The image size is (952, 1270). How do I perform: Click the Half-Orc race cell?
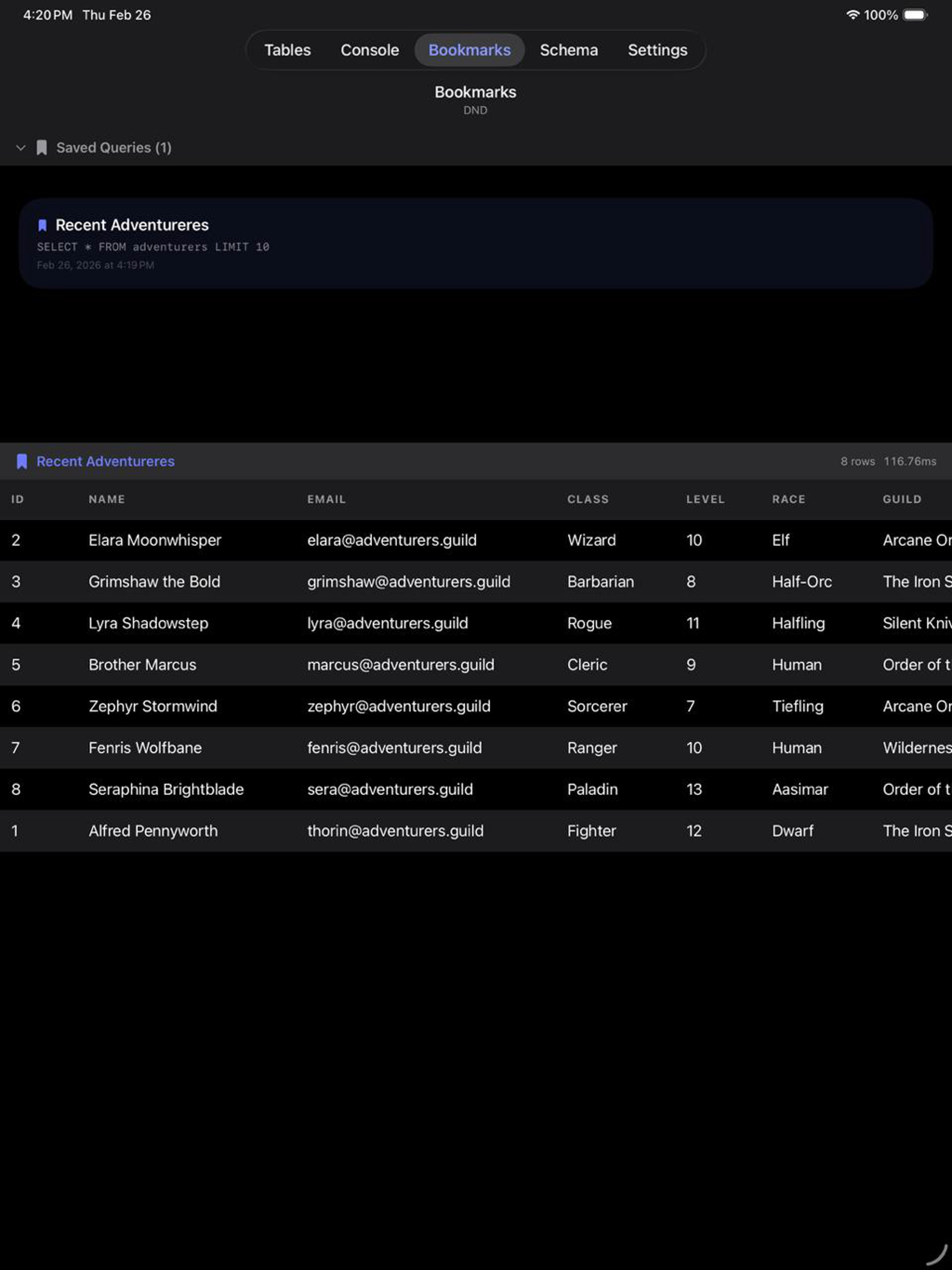pyautogui.click(x=802, y=581)
